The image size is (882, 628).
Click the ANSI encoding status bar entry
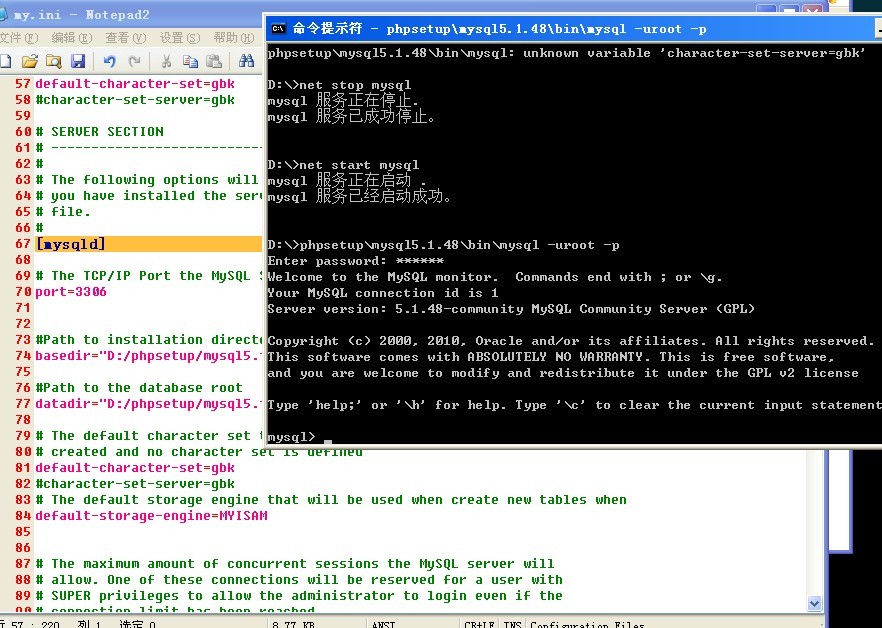tap(383, 623)
